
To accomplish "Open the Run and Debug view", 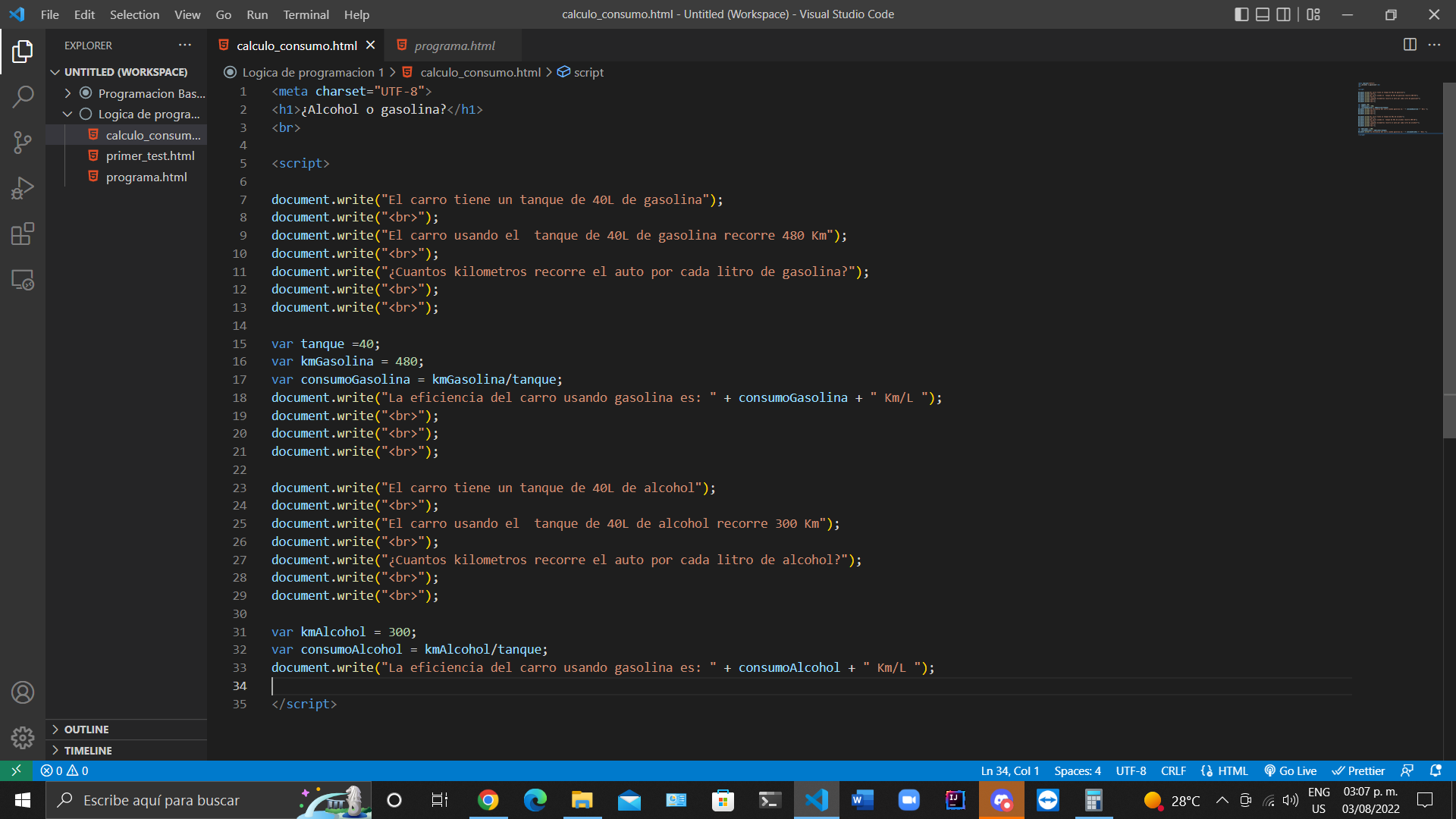I will pyautogui.click(x=23, y=188).
